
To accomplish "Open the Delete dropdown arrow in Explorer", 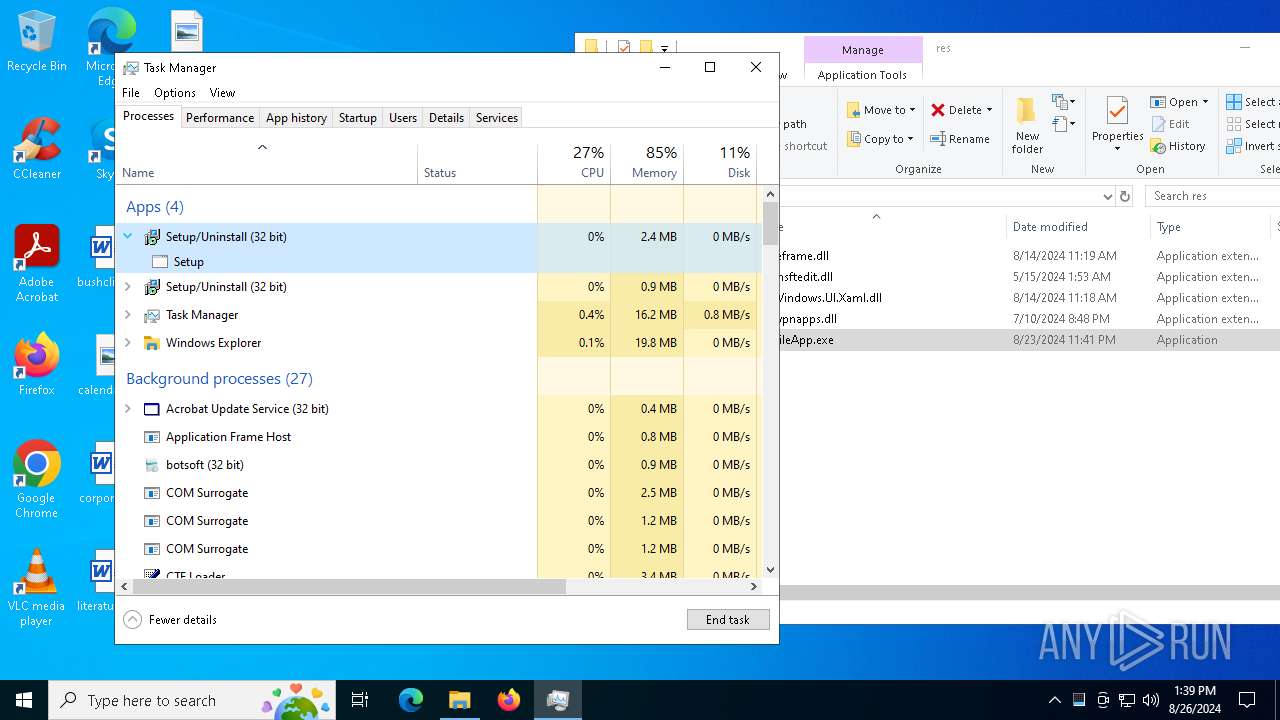I will tap(989, 110).
